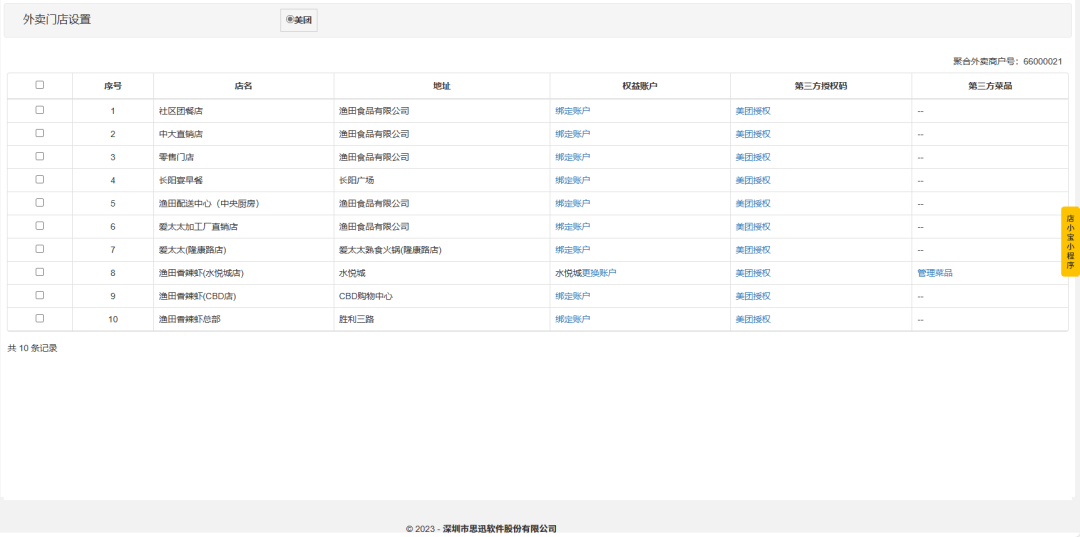1080x537 pixels.
Task: Open 美团授权 for 爱太太加工厂直销店
Action: tap(753, 227)
